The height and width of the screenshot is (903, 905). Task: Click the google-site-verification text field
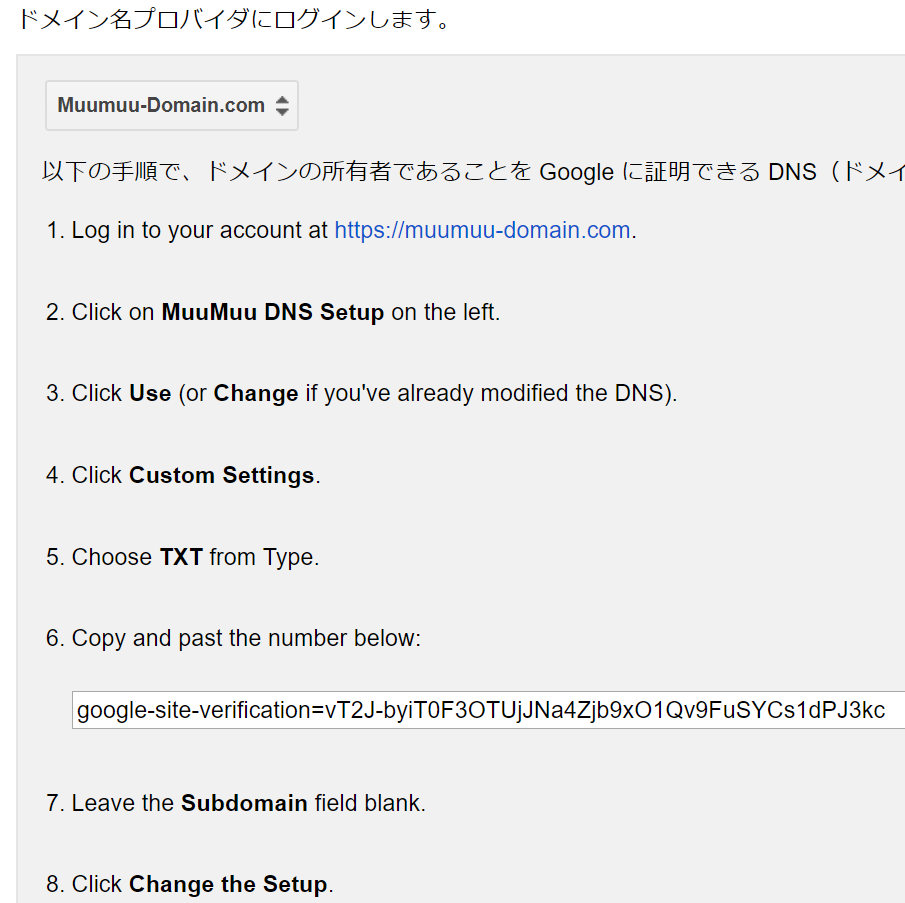488,711
